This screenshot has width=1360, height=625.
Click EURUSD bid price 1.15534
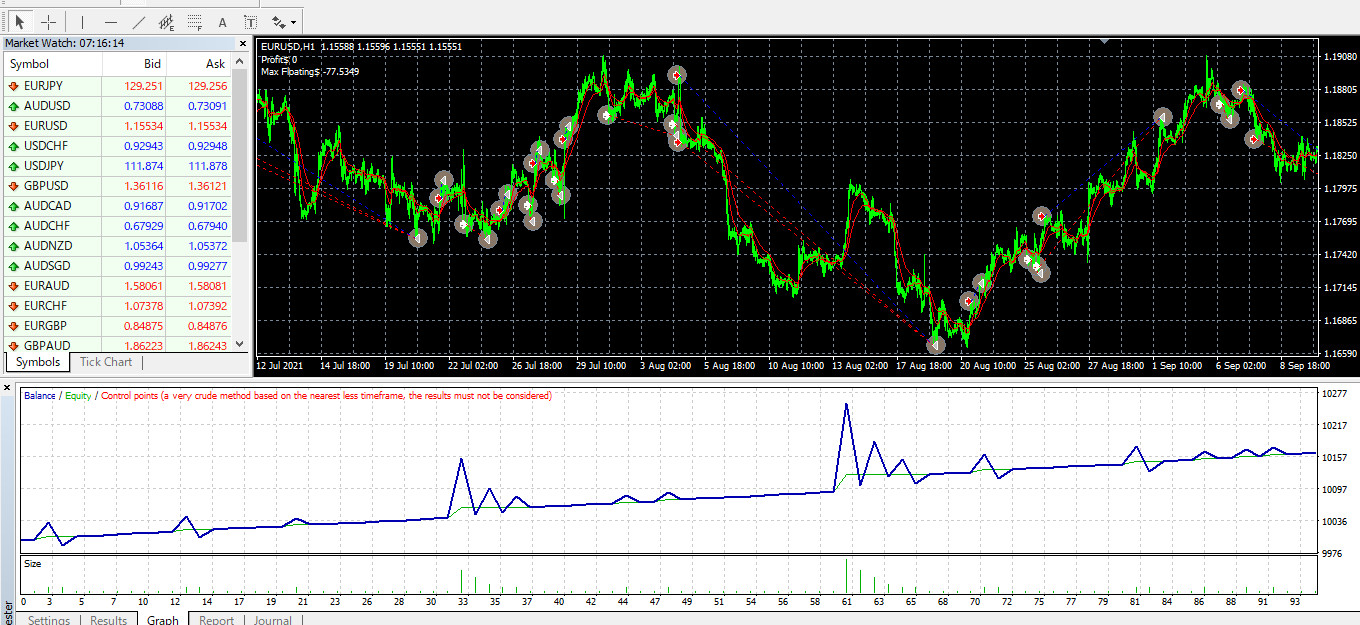(142, 126)
